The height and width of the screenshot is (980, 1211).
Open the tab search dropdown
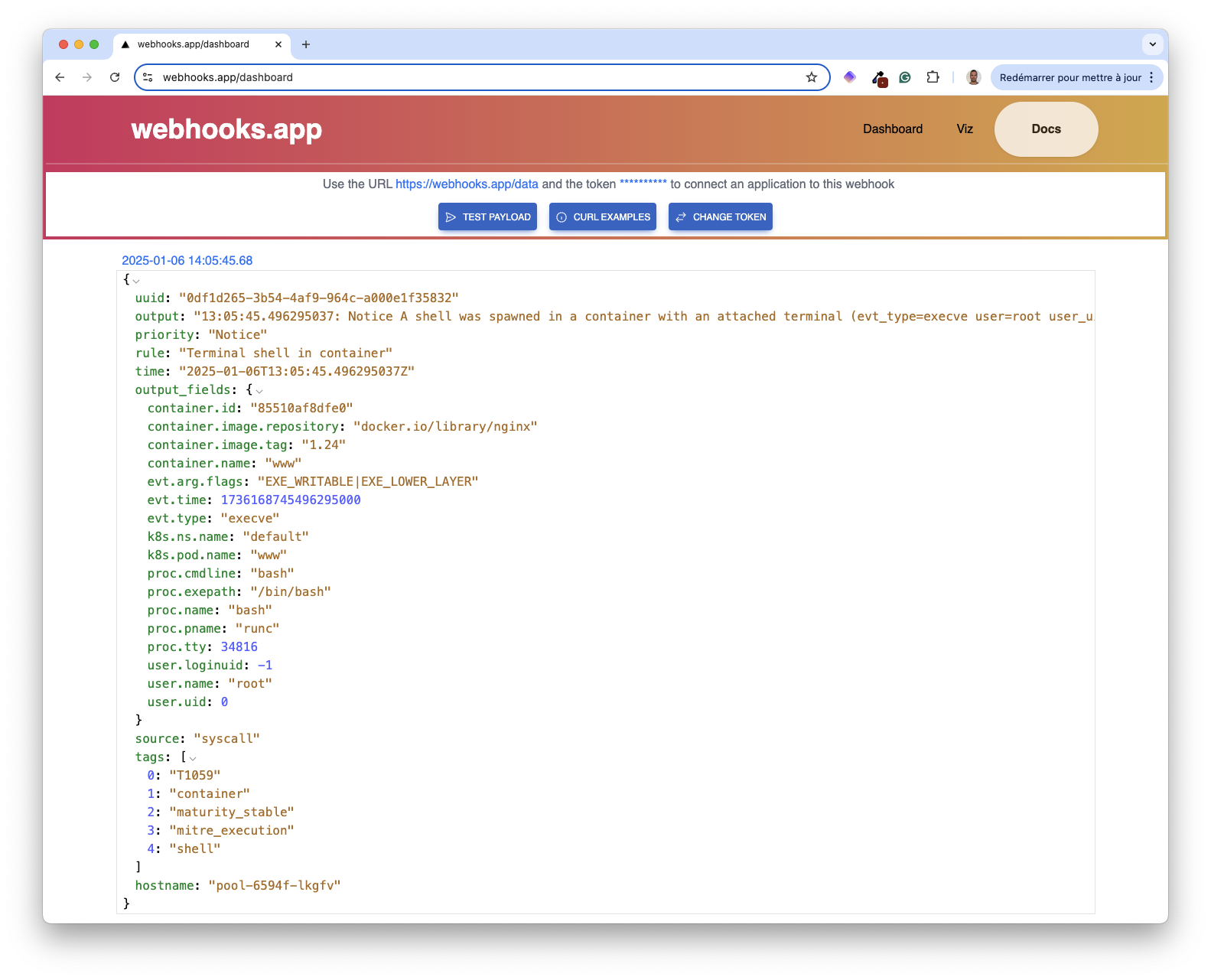[x=1152, y=44]
